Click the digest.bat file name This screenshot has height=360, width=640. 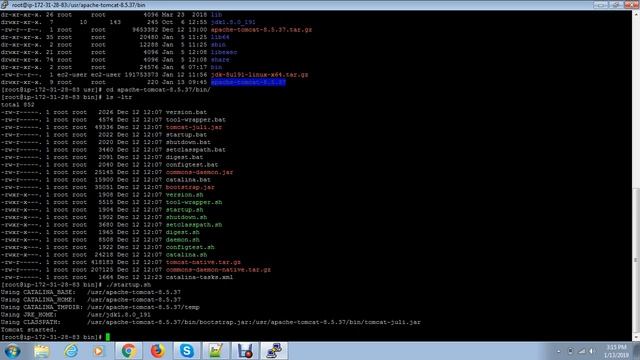[184, 157]
